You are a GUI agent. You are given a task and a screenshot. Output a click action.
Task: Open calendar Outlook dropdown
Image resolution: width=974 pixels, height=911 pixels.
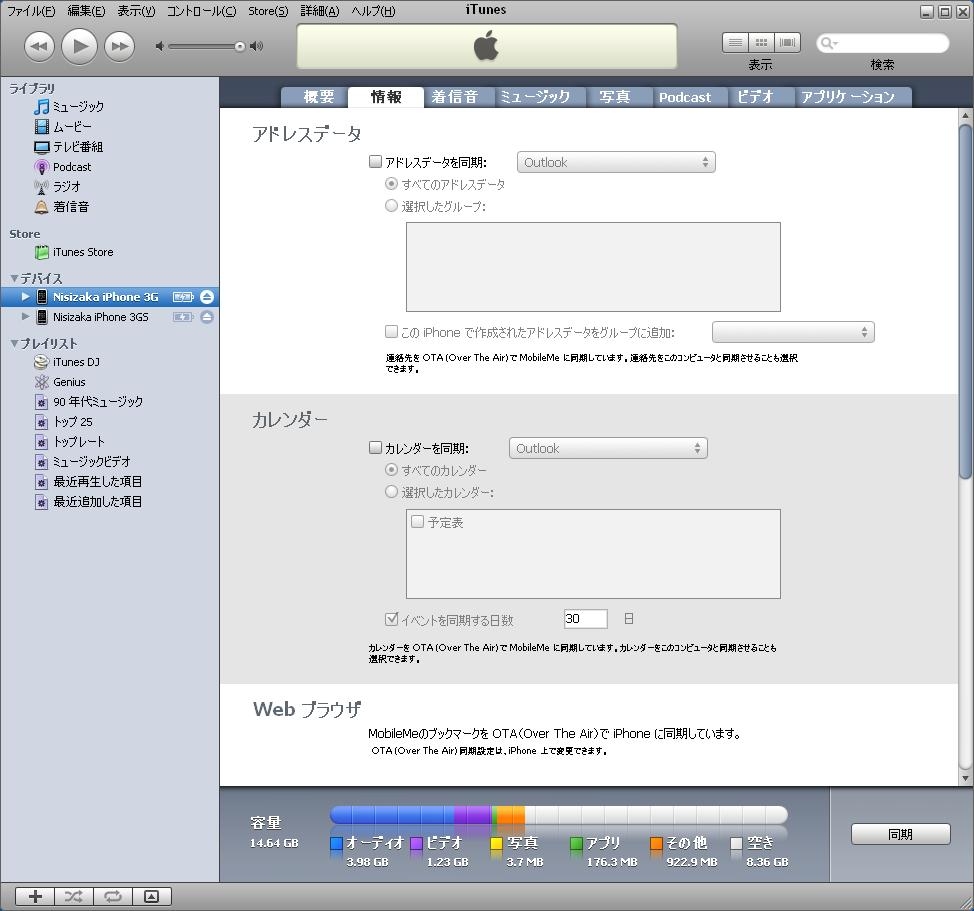pos(608,448)
